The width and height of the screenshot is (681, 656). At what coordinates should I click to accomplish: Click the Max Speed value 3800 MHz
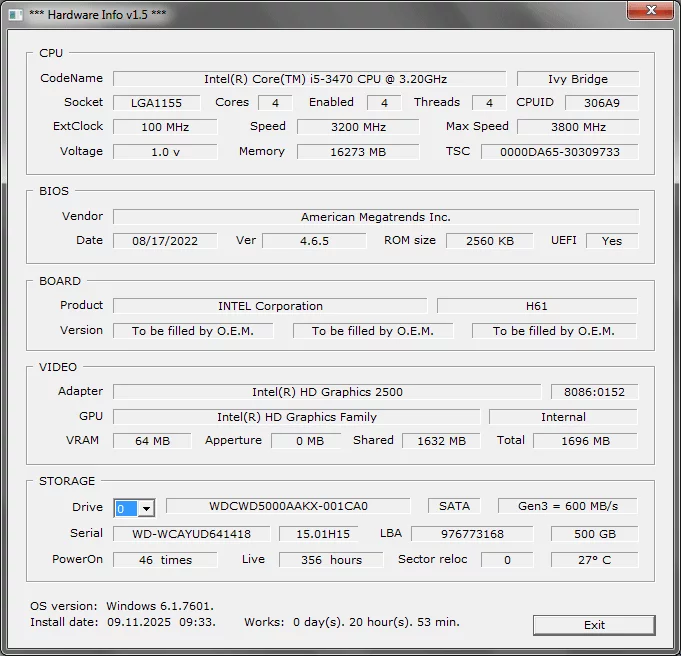(578, 127)
